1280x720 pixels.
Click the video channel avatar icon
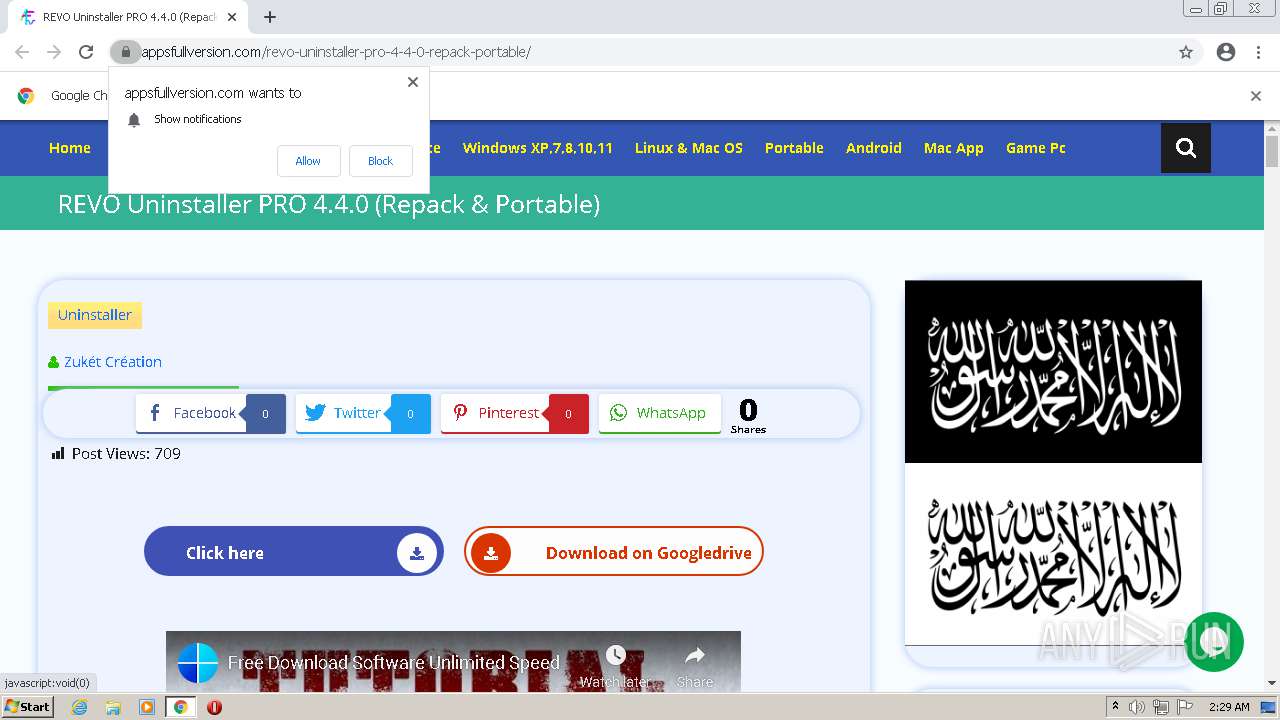pyautogui.click(x=198, y=663)
